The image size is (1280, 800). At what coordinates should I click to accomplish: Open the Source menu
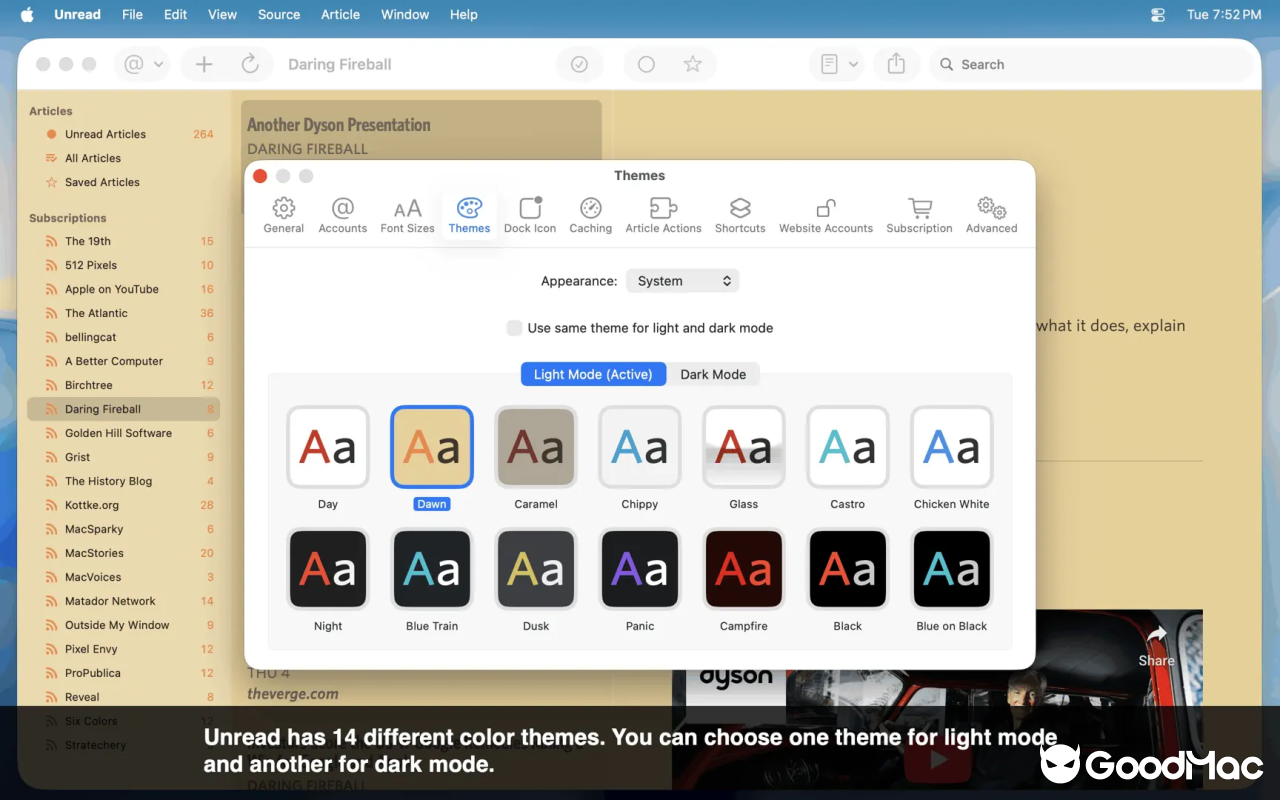[279, 14]
